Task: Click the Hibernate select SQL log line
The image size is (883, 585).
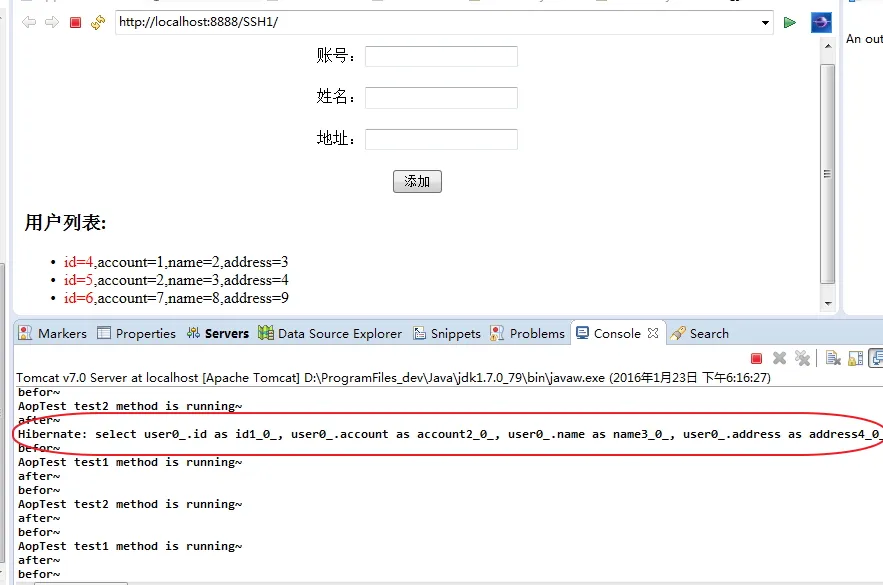Action: (449, 434)
